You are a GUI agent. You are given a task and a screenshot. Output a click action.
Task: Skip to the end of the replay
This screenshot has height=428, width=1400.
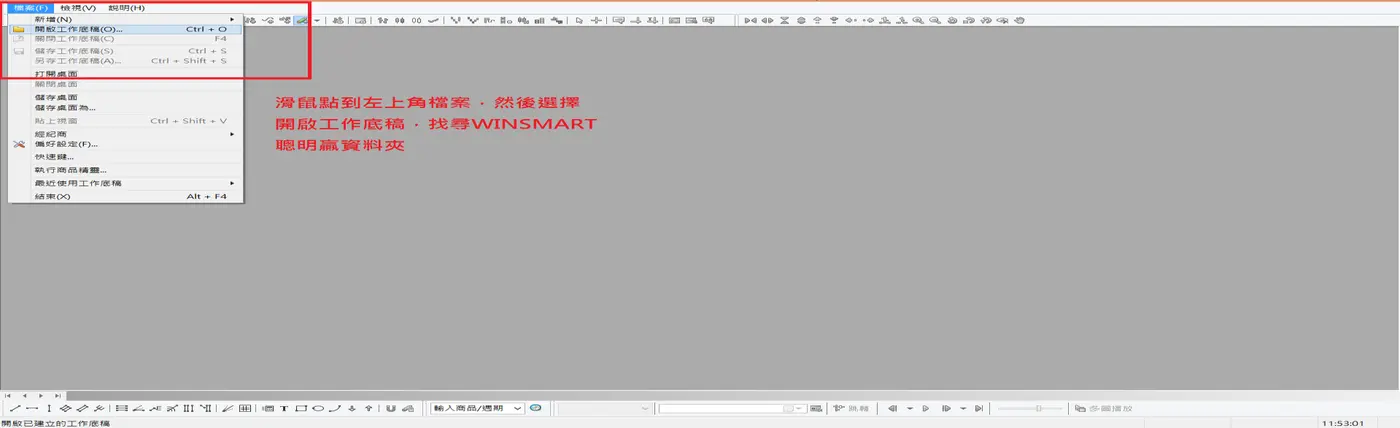[x=978, y=408]
